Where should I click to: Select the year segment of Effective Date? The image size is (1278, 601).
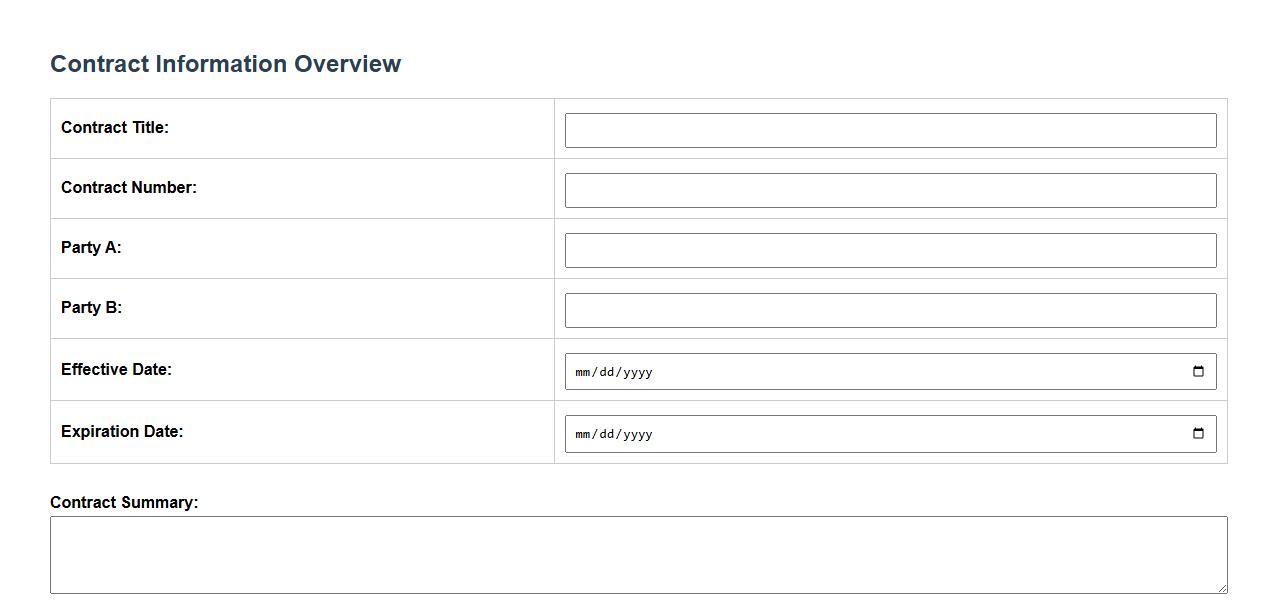point(638,372)
